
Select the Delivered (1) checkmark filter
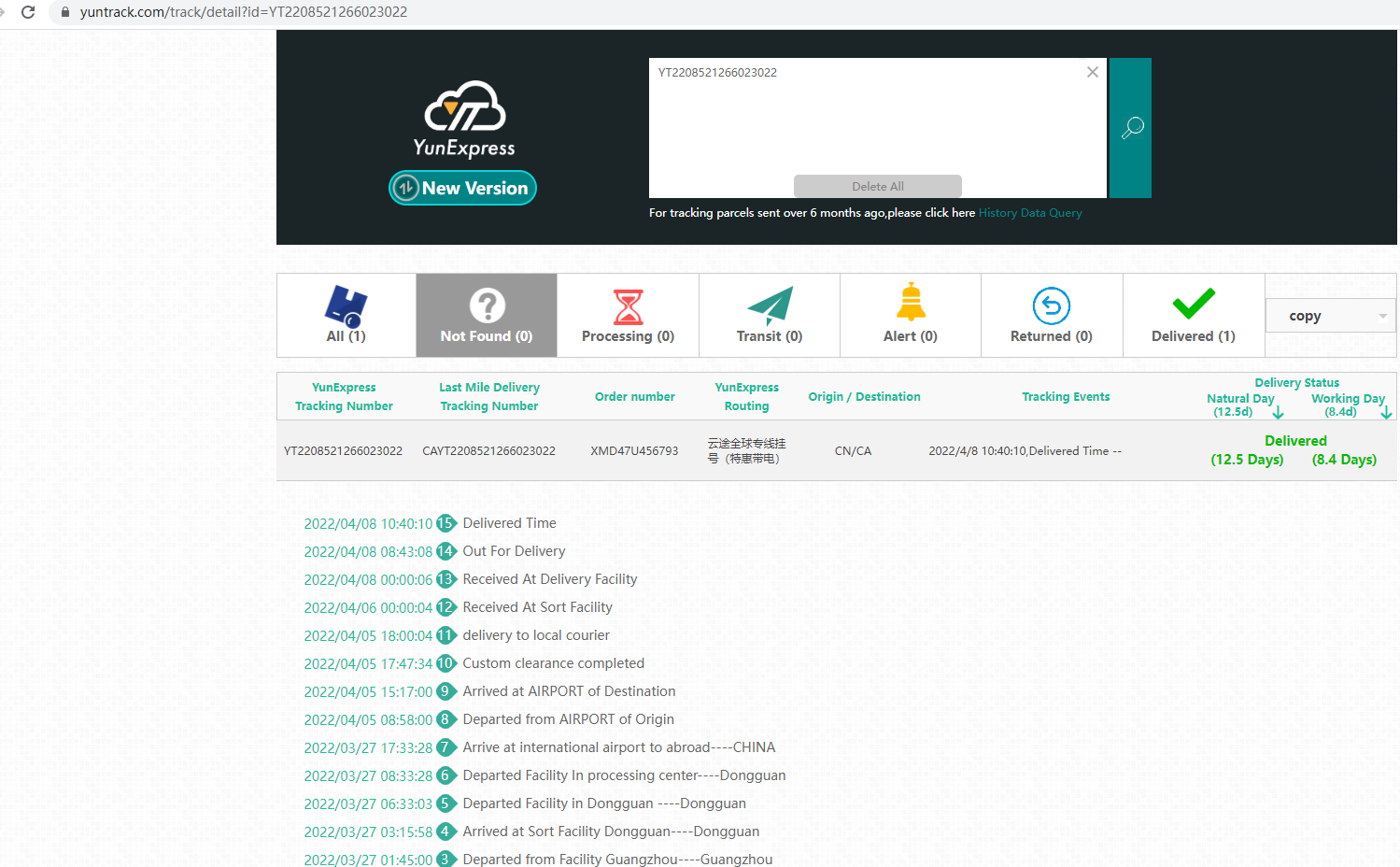(1193, 316)
